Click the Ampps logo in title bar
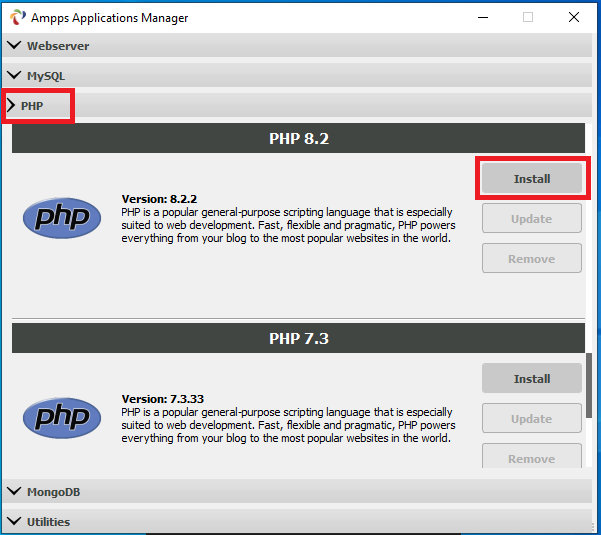This screenshot has width=601, height=535. 17,17
